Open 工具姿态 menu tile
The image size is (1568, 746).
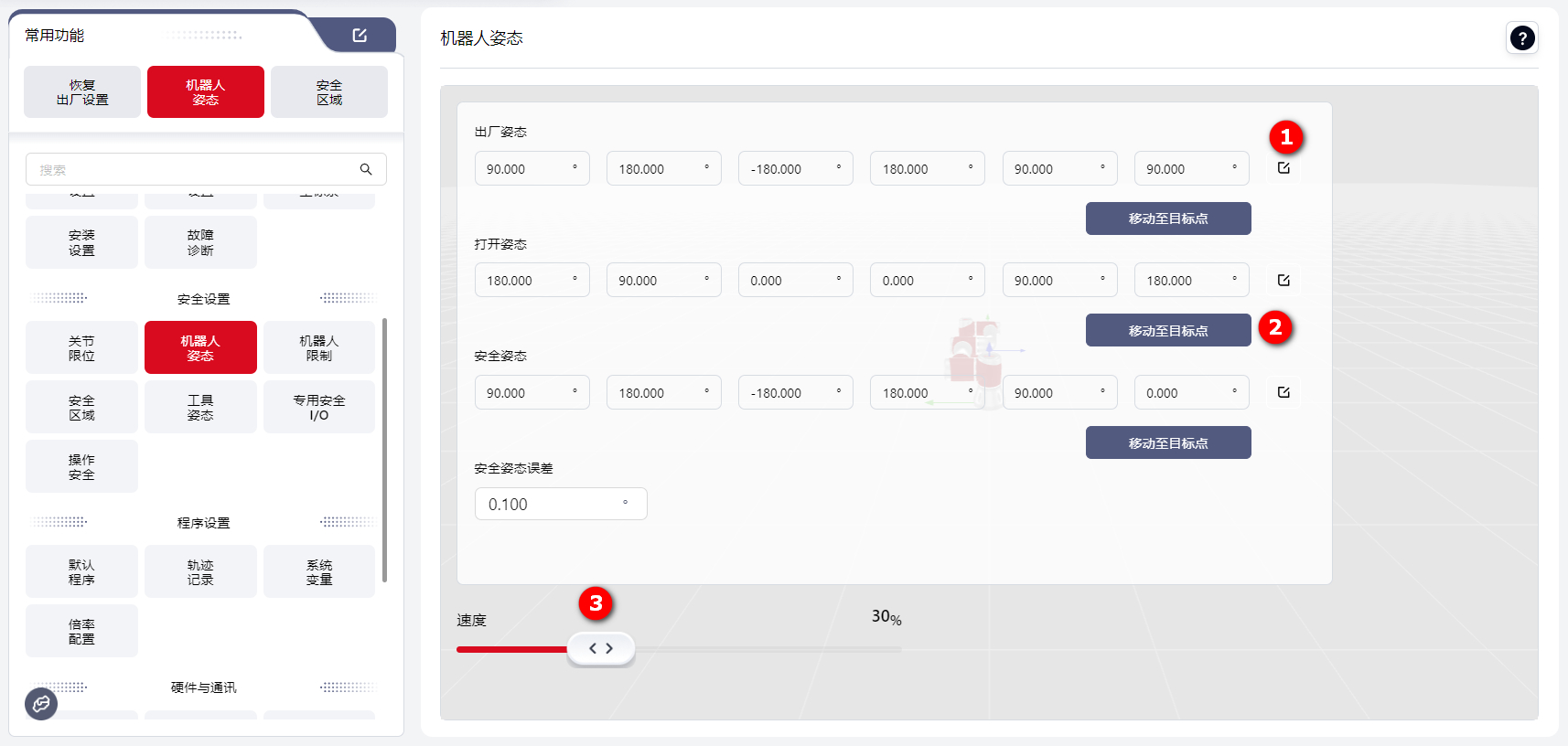(x=200, y=408)
